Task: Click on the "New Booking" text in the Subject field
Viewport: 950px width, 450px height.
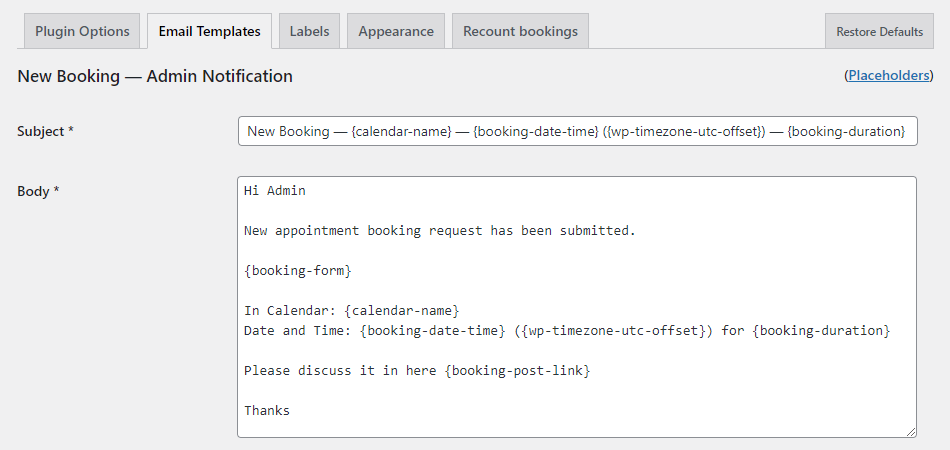Action: coord(288,131)
